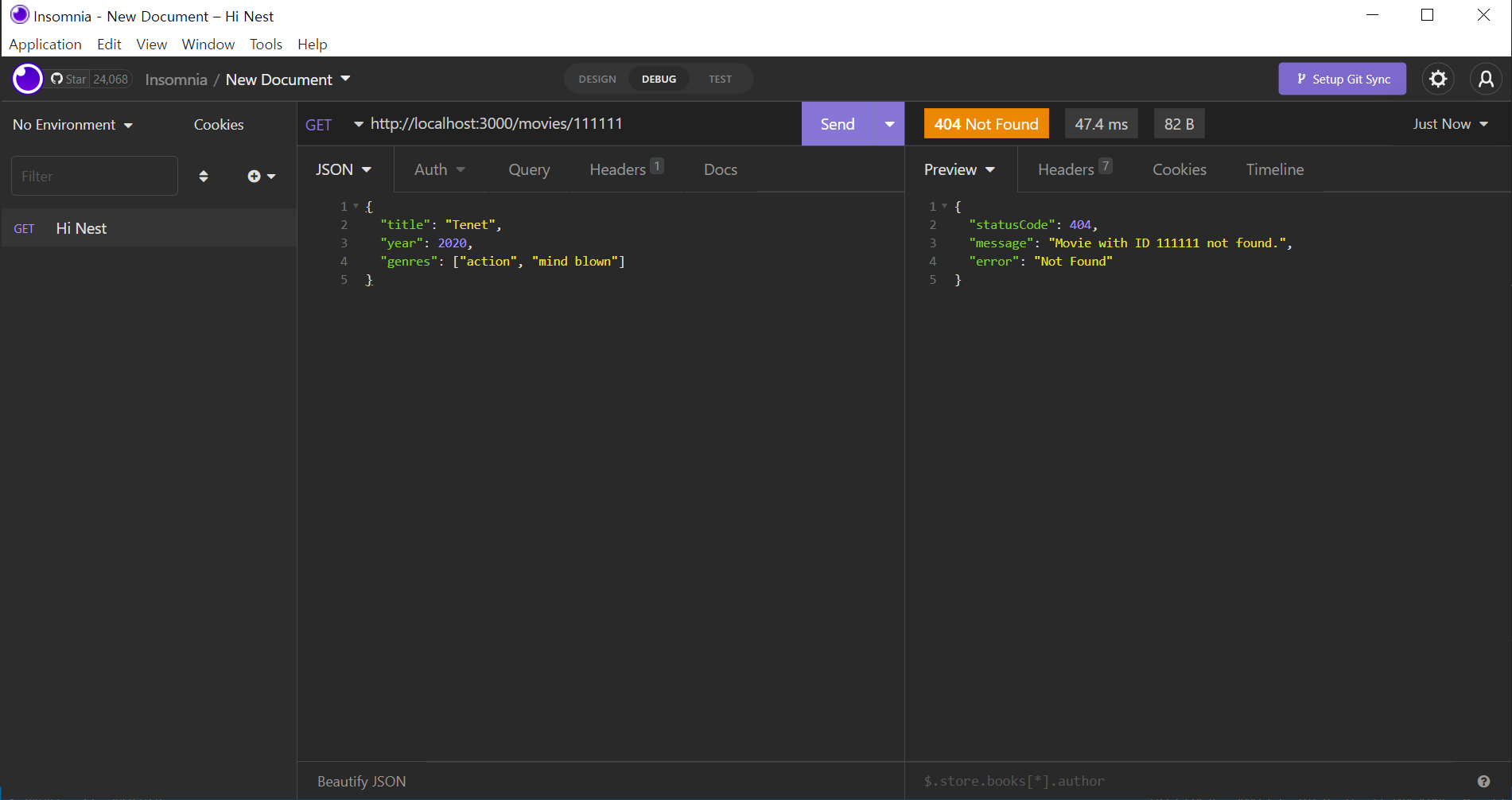Click the request Filter input field
This screenshot has height=800, width=1512.
pos(95,176)
